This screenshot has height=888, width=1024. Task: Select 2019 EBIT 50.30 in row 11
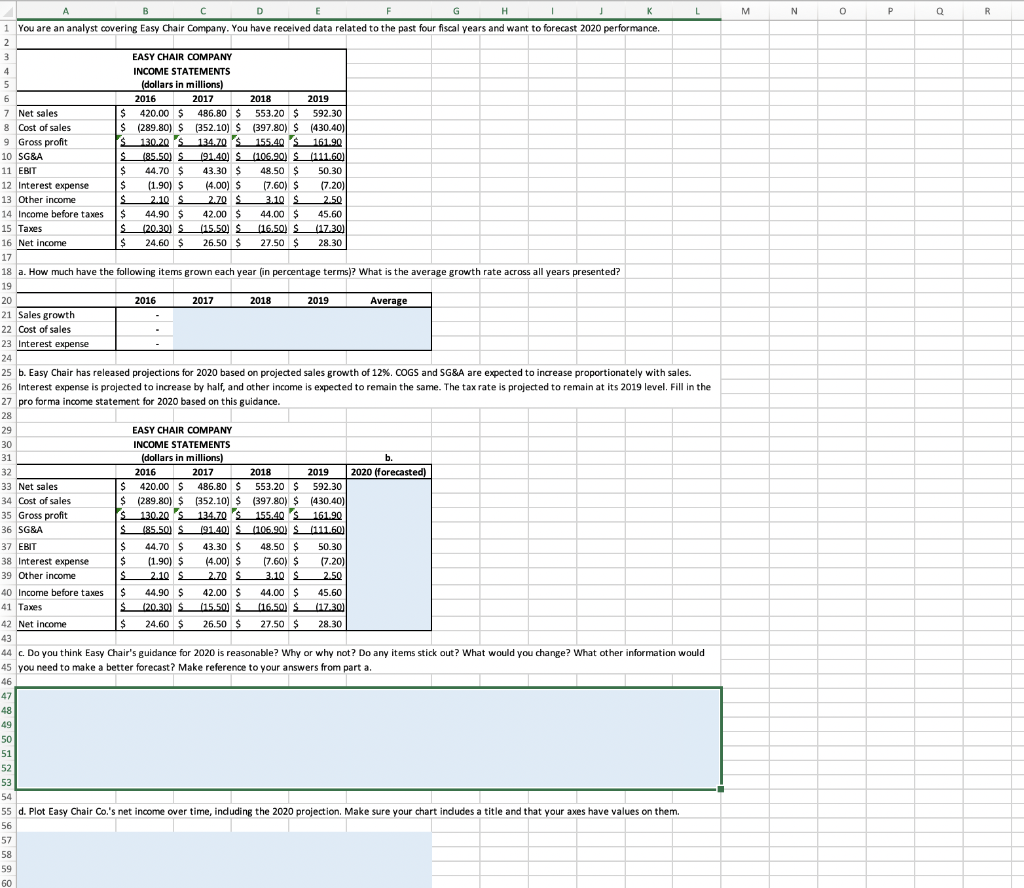pos(318,170)
